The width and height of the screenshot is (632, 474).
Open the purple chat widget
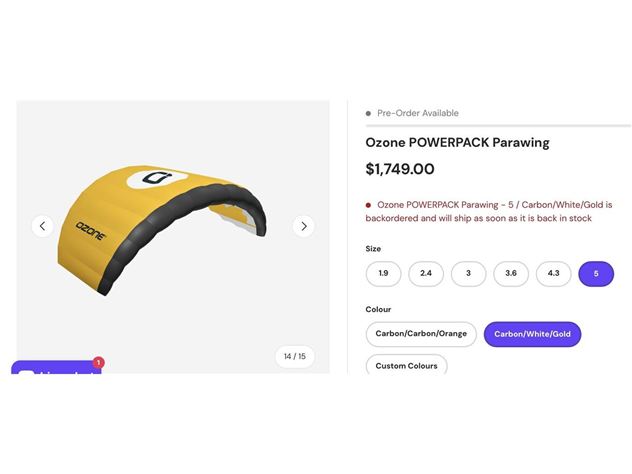tap(56, 367)
